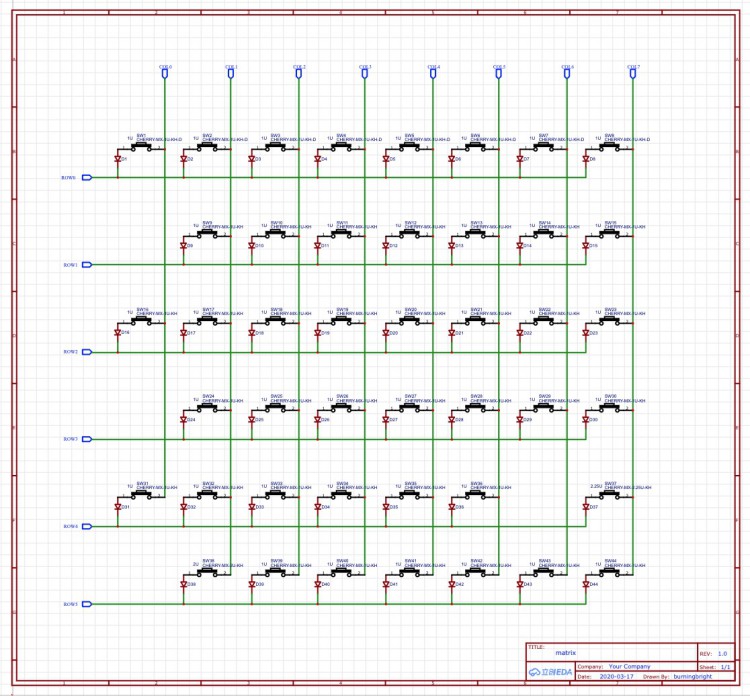Click diode D1 symbol

(x=118, y=159)
